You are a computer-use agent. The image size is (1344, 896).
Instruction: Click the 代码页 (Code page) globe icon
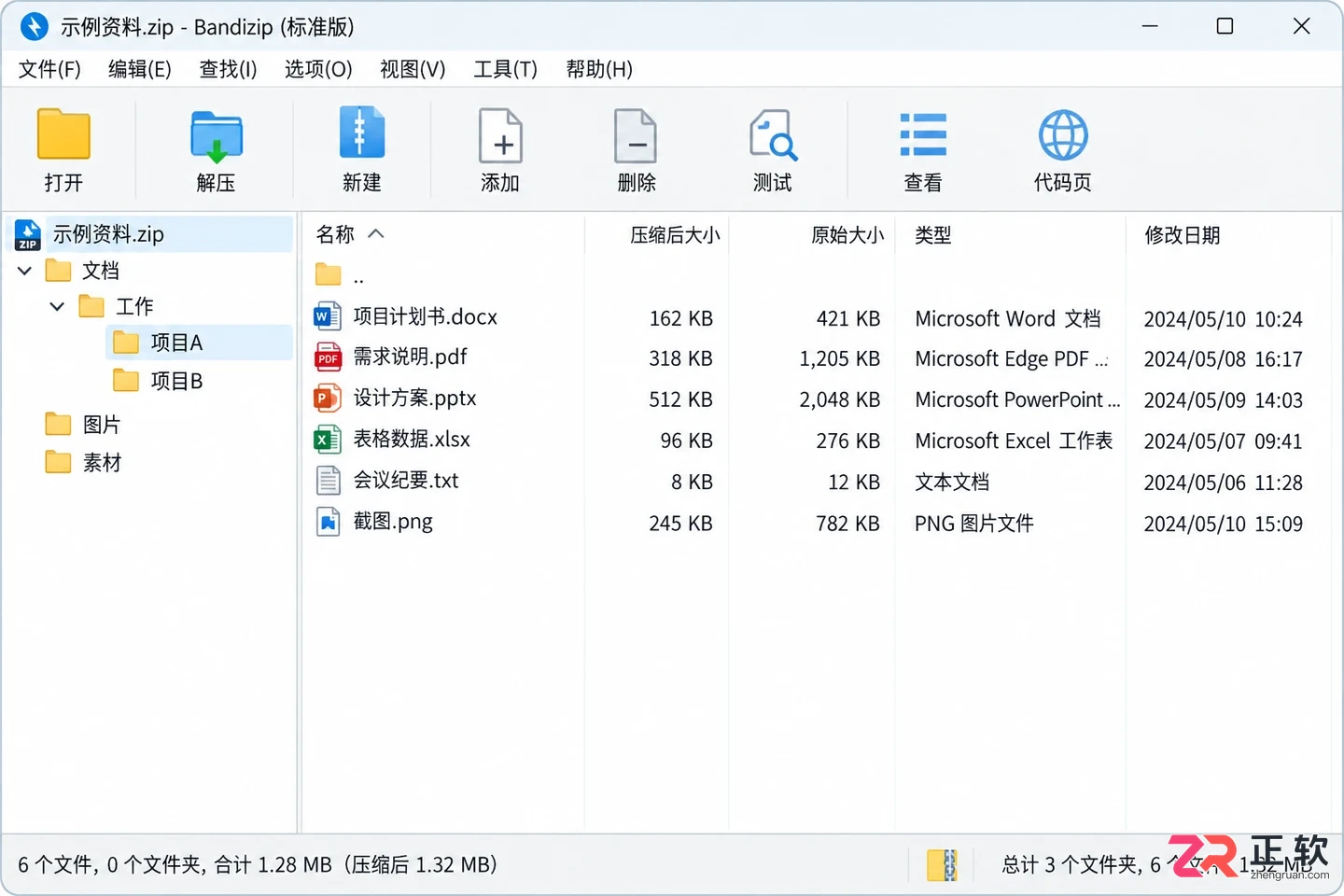pos(1063,135)
